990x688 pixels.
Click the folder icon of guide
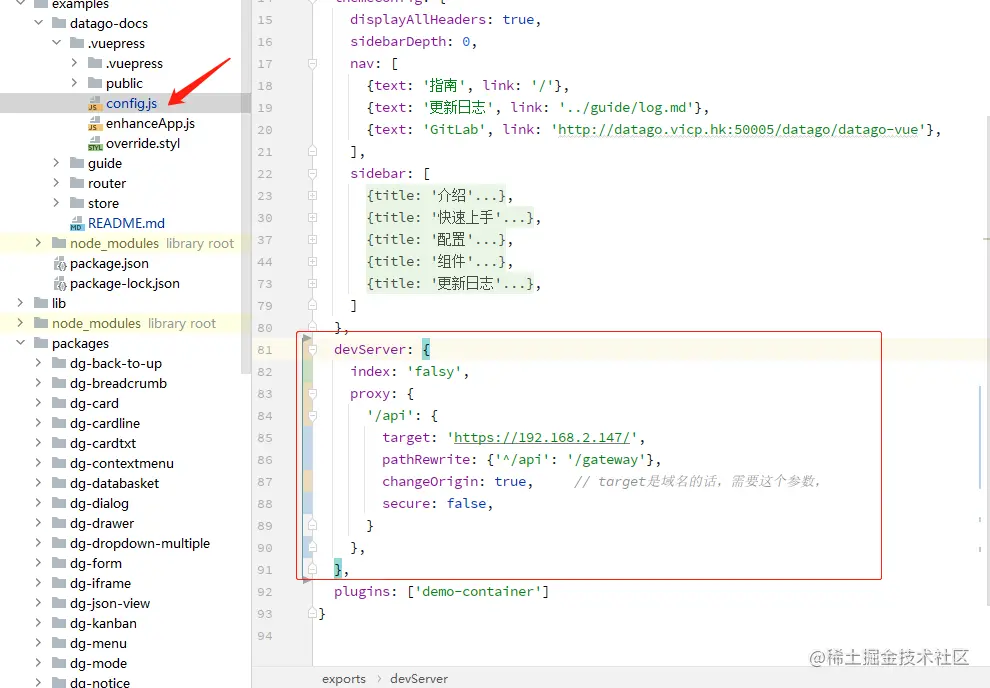coord(76,163)
